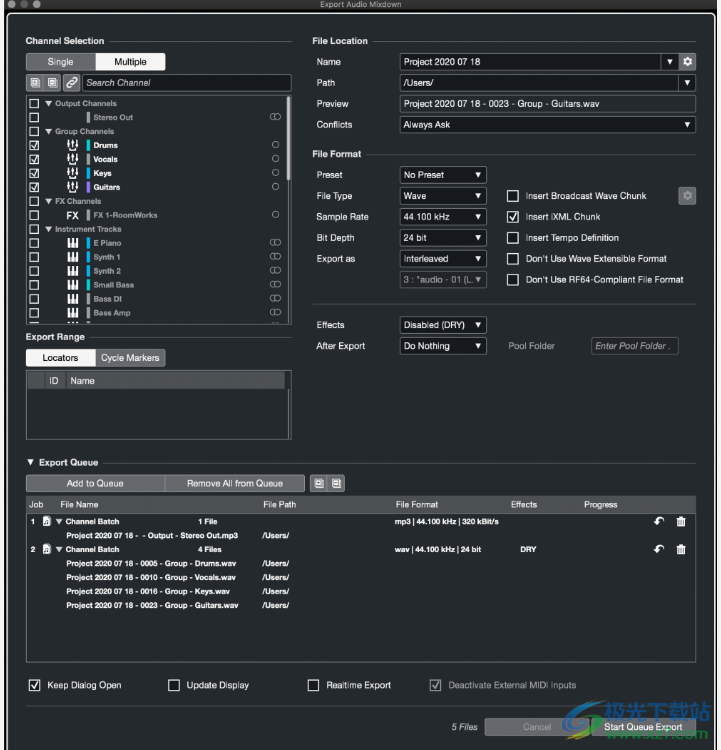Click the Synth 1 instrument keyboard icon
This screenshot has height=750, width=721.
point(72,257)
